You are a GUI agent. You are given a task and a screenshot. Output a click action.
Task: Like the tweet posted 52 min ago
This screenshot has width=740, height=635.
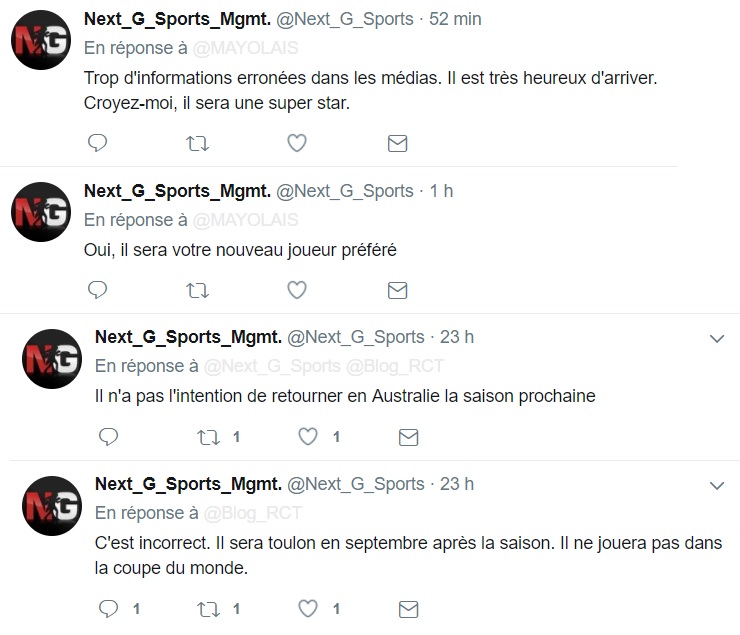point(297,143)
